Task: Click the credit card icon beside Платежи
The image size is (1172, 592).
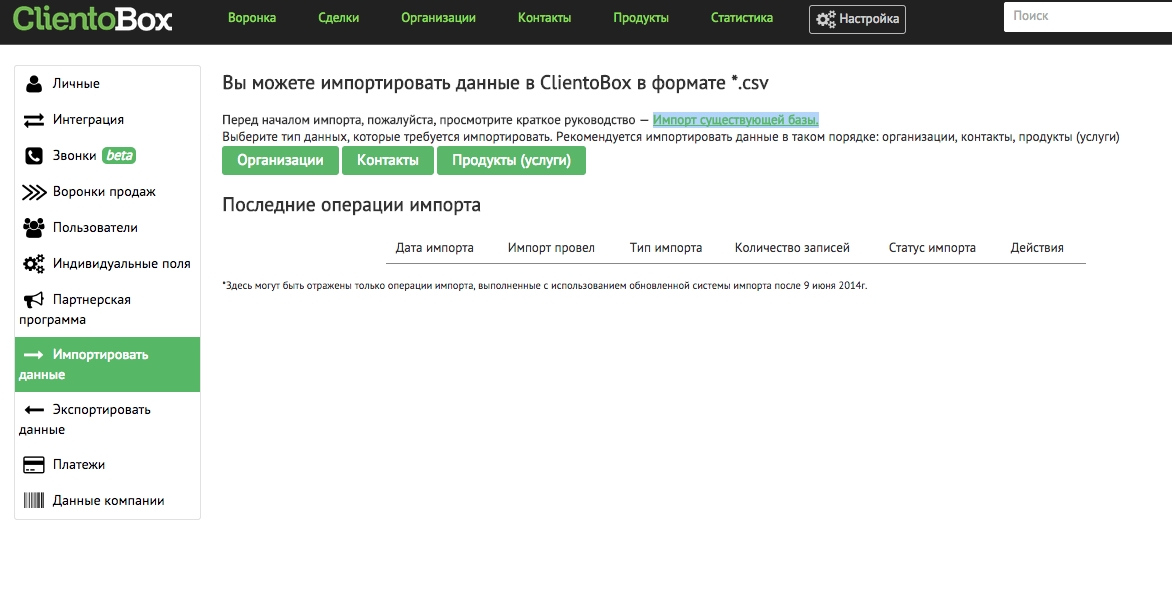Action: pos(34,465)
